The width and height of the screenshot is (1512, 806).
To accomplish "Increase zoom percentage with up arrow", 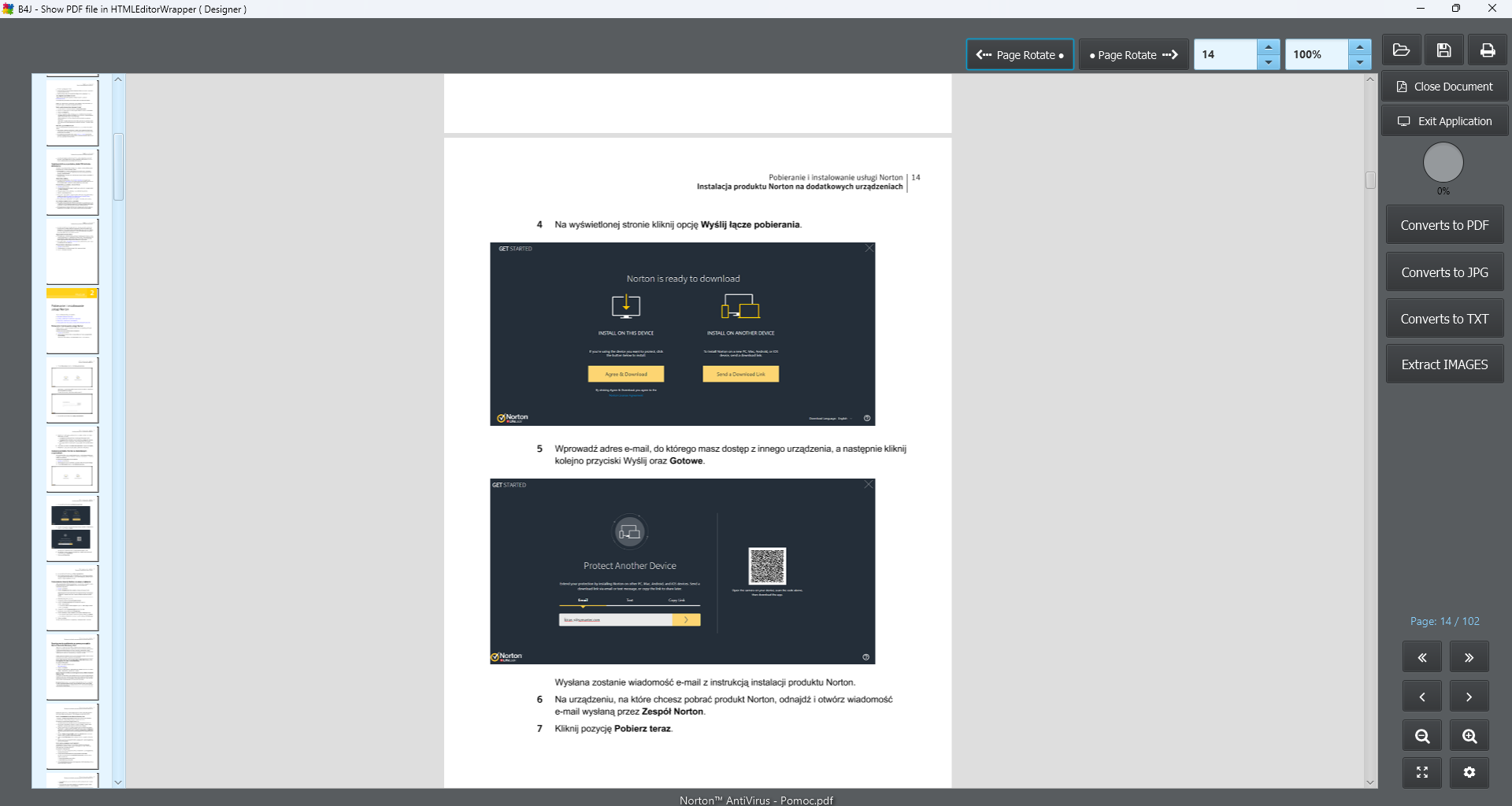I will point(1360,47).
